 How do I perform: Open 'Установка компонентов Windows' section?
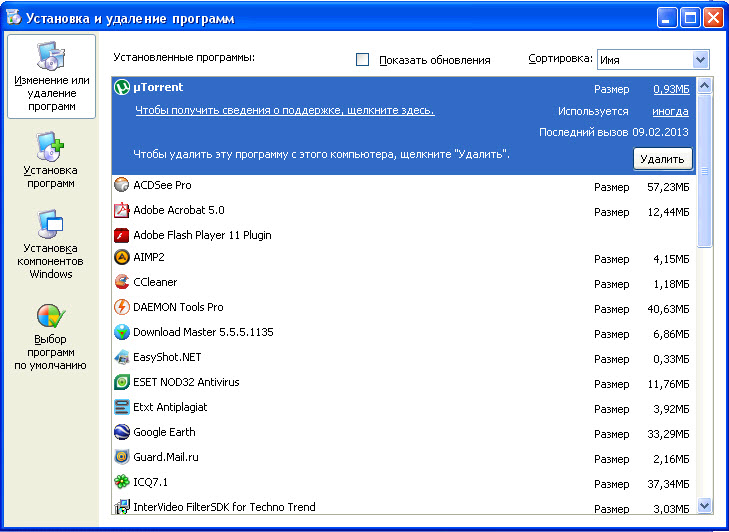point(51,245)
